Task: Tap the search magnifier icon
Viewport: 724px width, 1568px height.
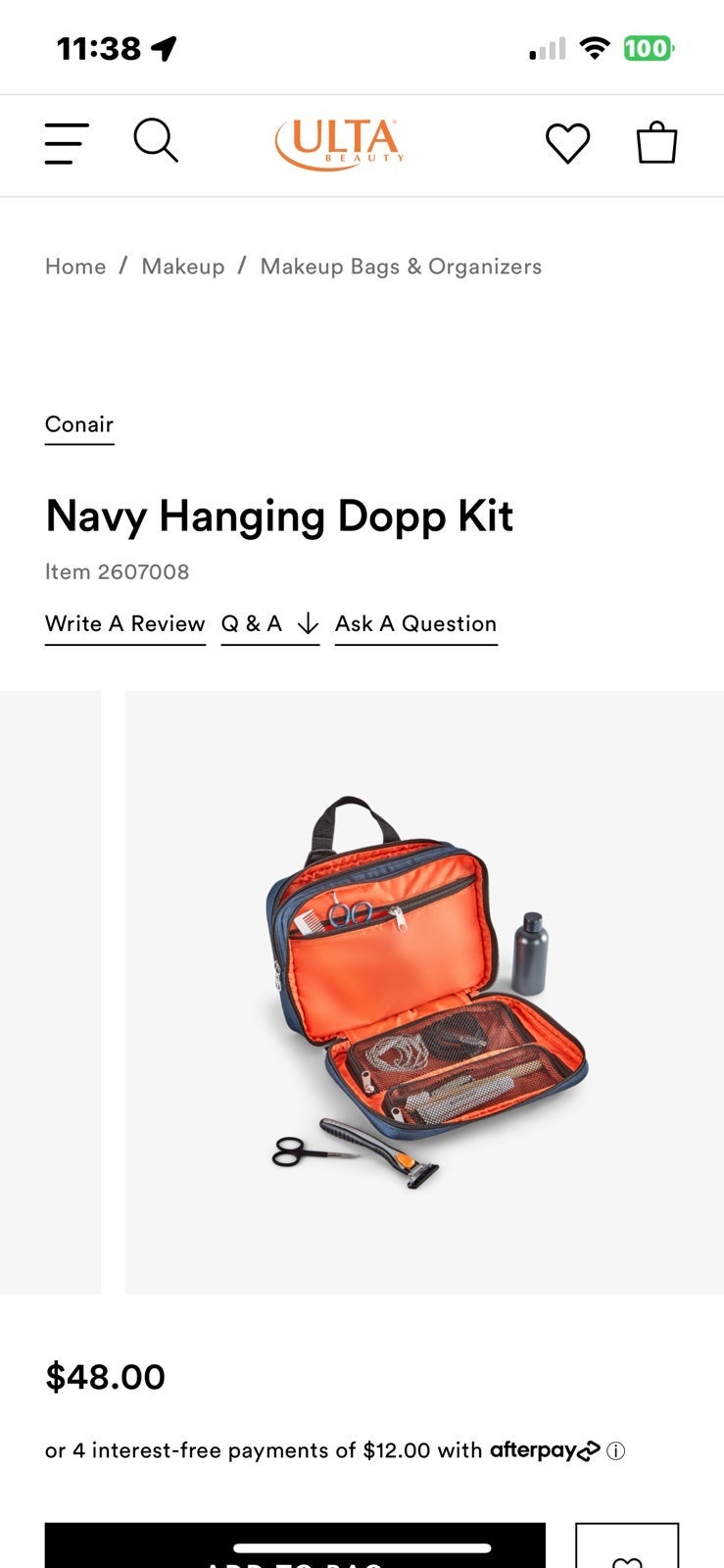Action: click(156, 141)
